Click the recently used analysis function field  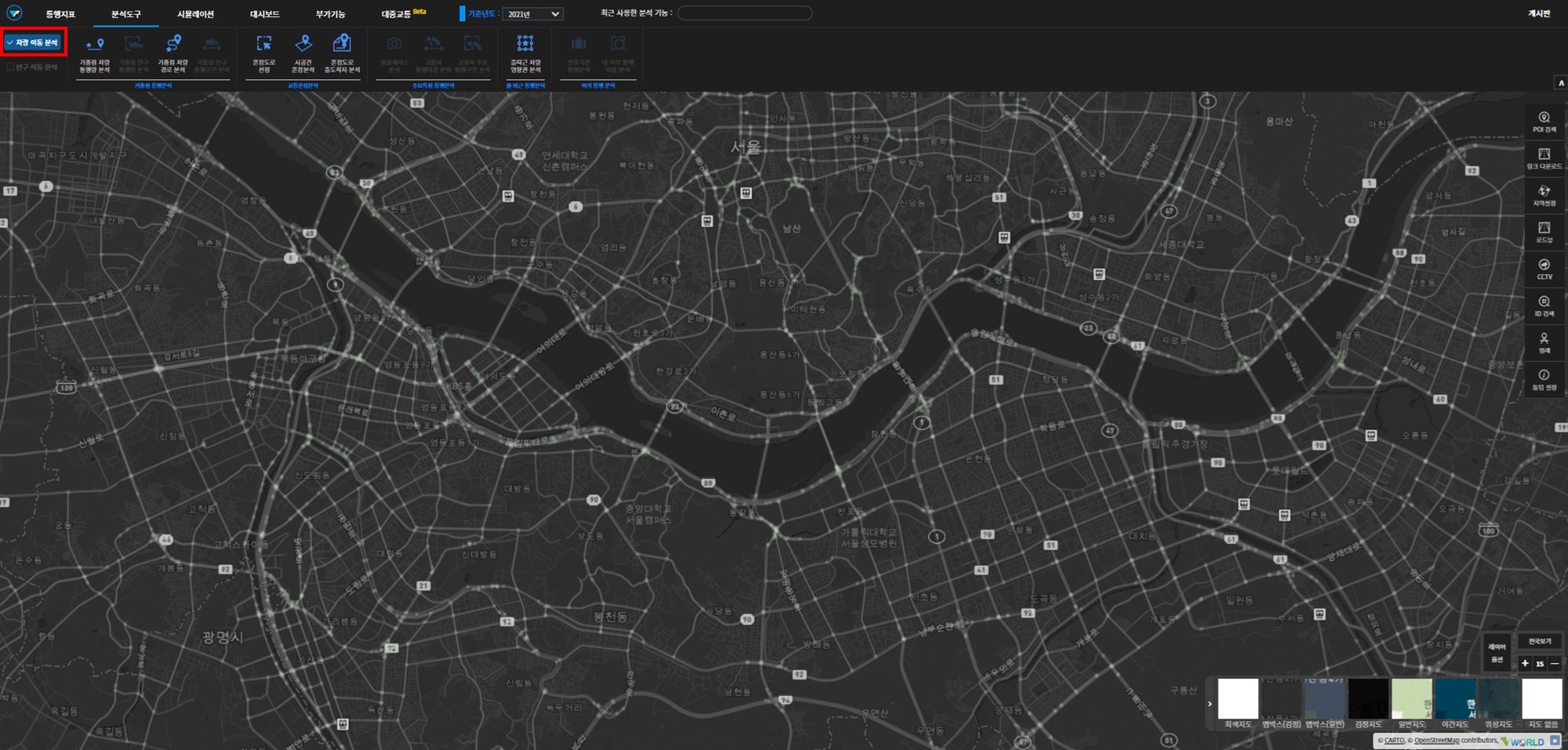[x=745, y=13]
